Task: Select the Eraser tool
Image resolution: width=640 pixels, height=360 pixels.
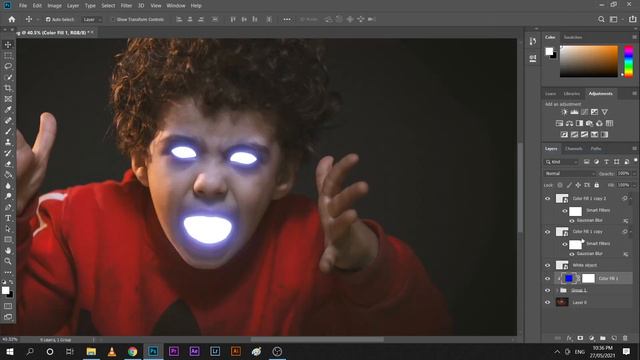Action: pyautogui.click(x=8, y=164)
